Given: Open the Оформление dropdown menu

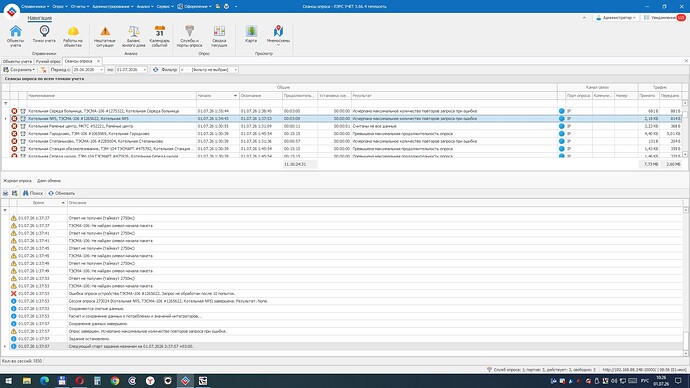Looking at the screenshot, I should 195,7.
